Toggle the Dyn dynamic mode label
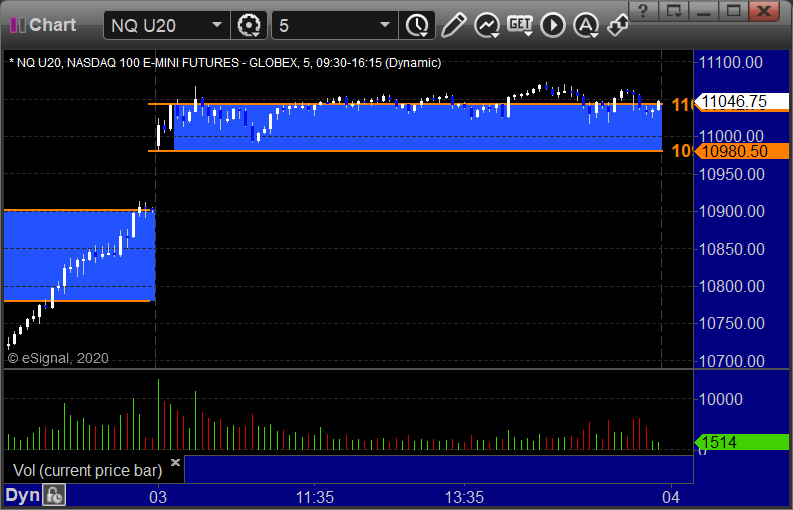793x510 pixels. click(22, 495)
